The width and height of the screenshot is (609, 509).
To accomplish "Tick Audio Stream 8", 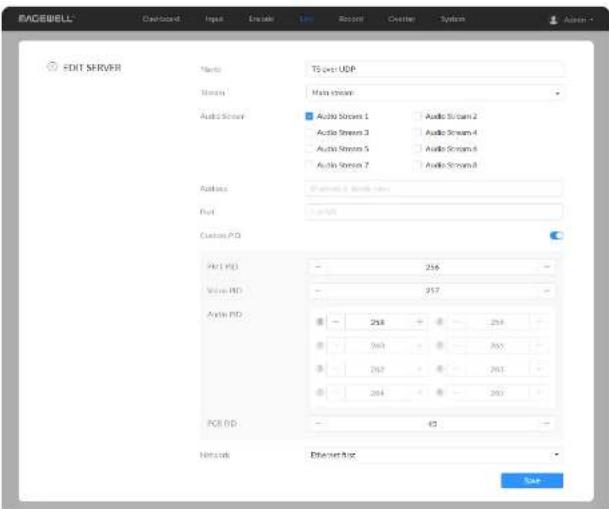I will 418,165.
